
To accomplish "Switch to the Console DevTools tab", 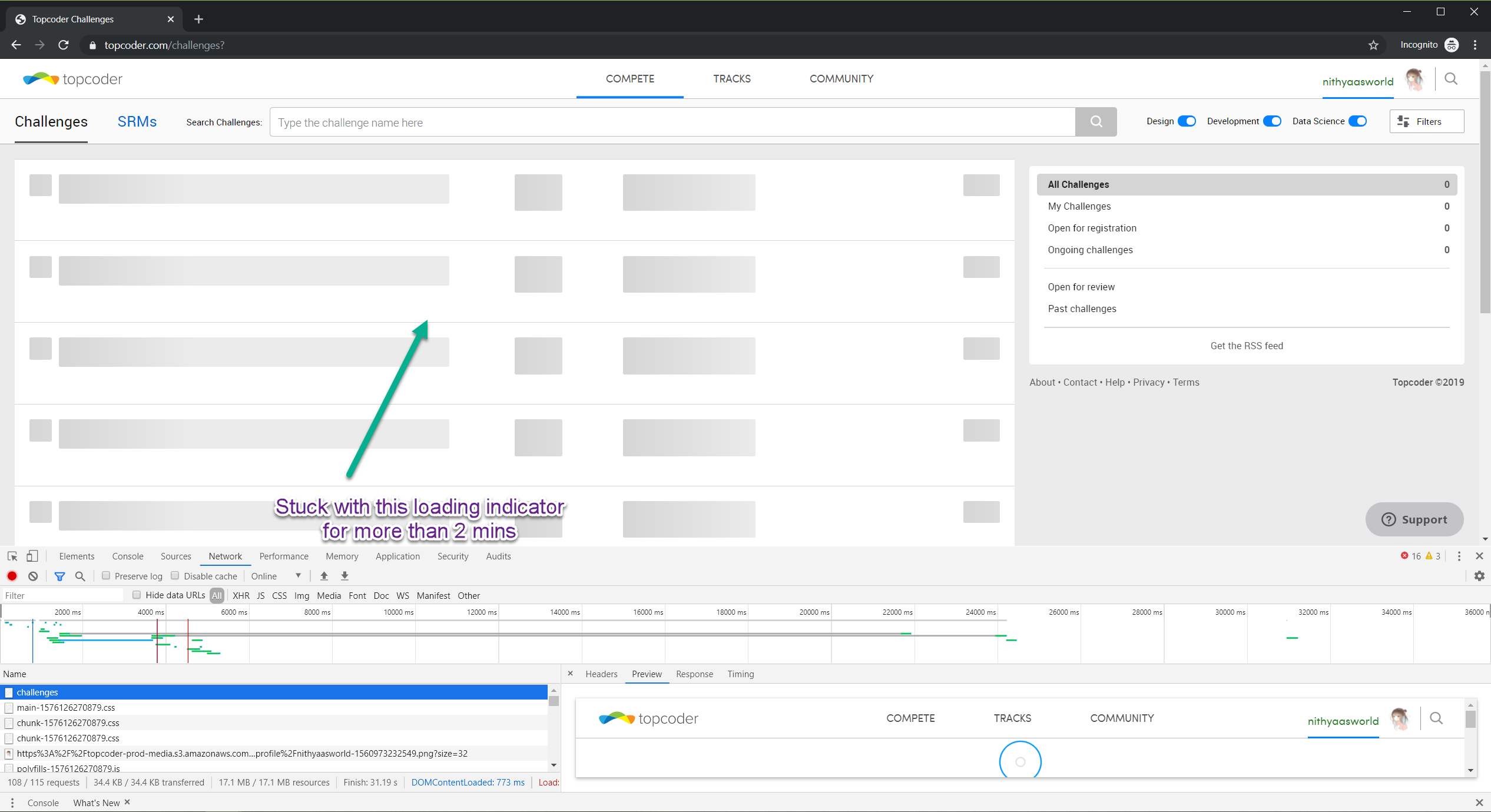I will pyautogui.click(x=128, y=556).
